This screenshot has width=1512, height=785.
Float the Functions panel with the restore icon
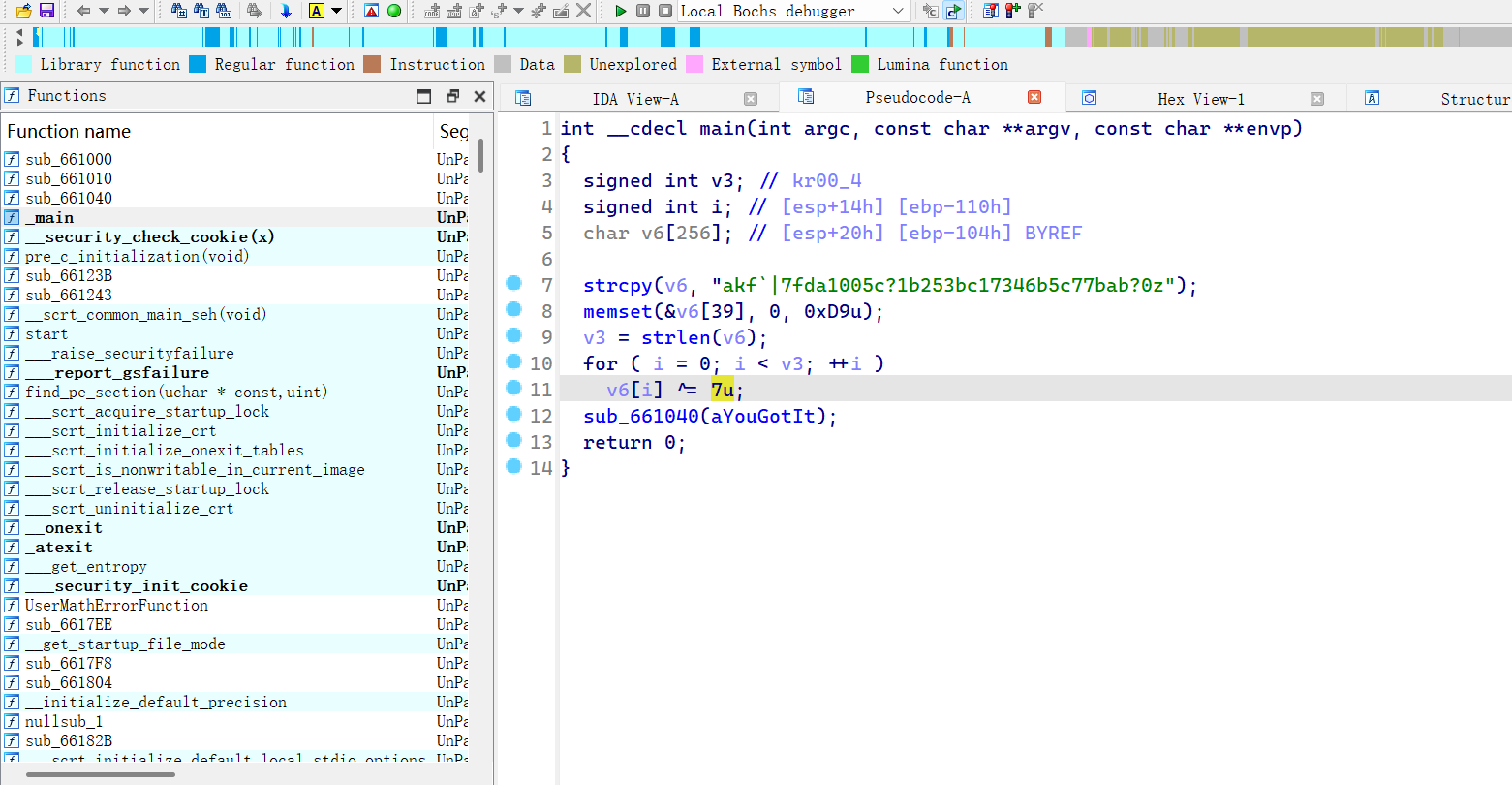click(452, 96)
